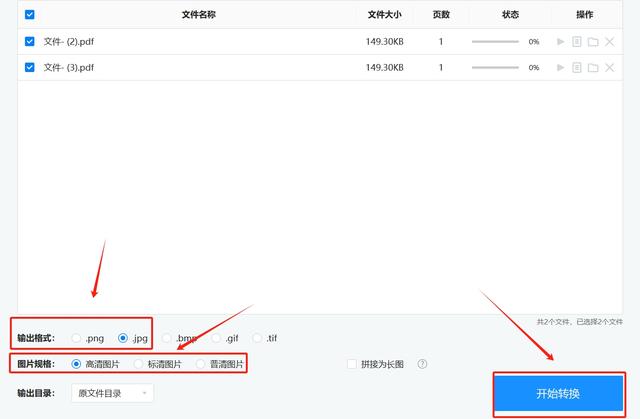Uncheck the checkbox for 文件- (2).pdf

point(29,41)
